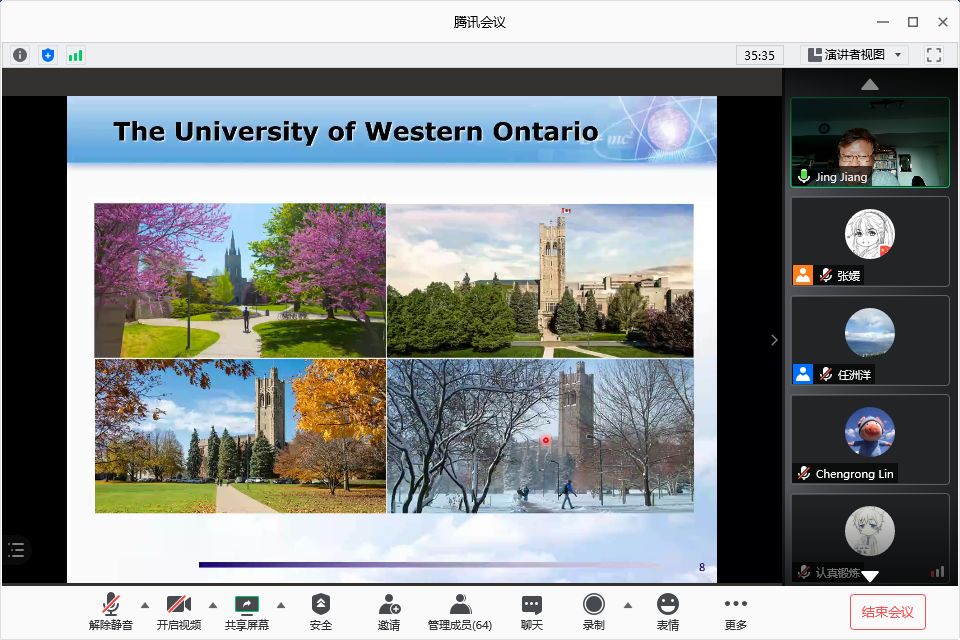Open 管理成员(64) members panel
This screenshot has width=960, height=640.
[x=459, y=611]
